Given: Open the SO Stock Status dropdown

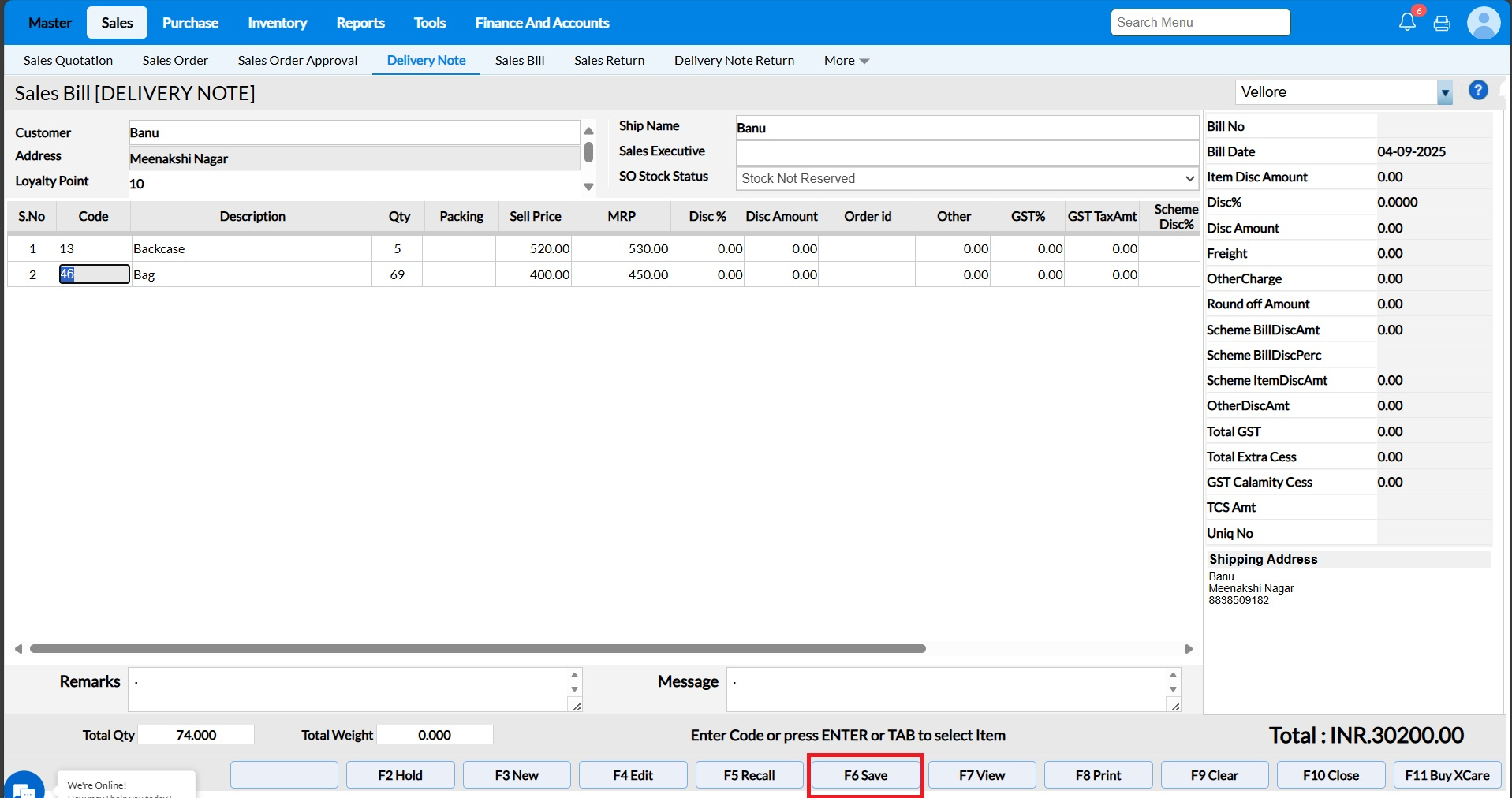Looking at the screenshot, I should click(966, 178).
